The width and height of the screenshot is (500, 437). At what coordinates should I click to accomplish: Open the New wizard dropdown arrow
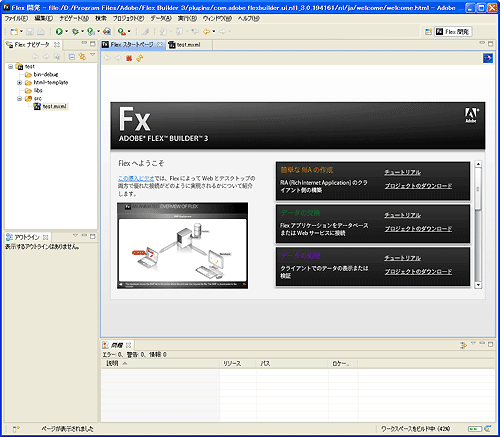[21, 32]
